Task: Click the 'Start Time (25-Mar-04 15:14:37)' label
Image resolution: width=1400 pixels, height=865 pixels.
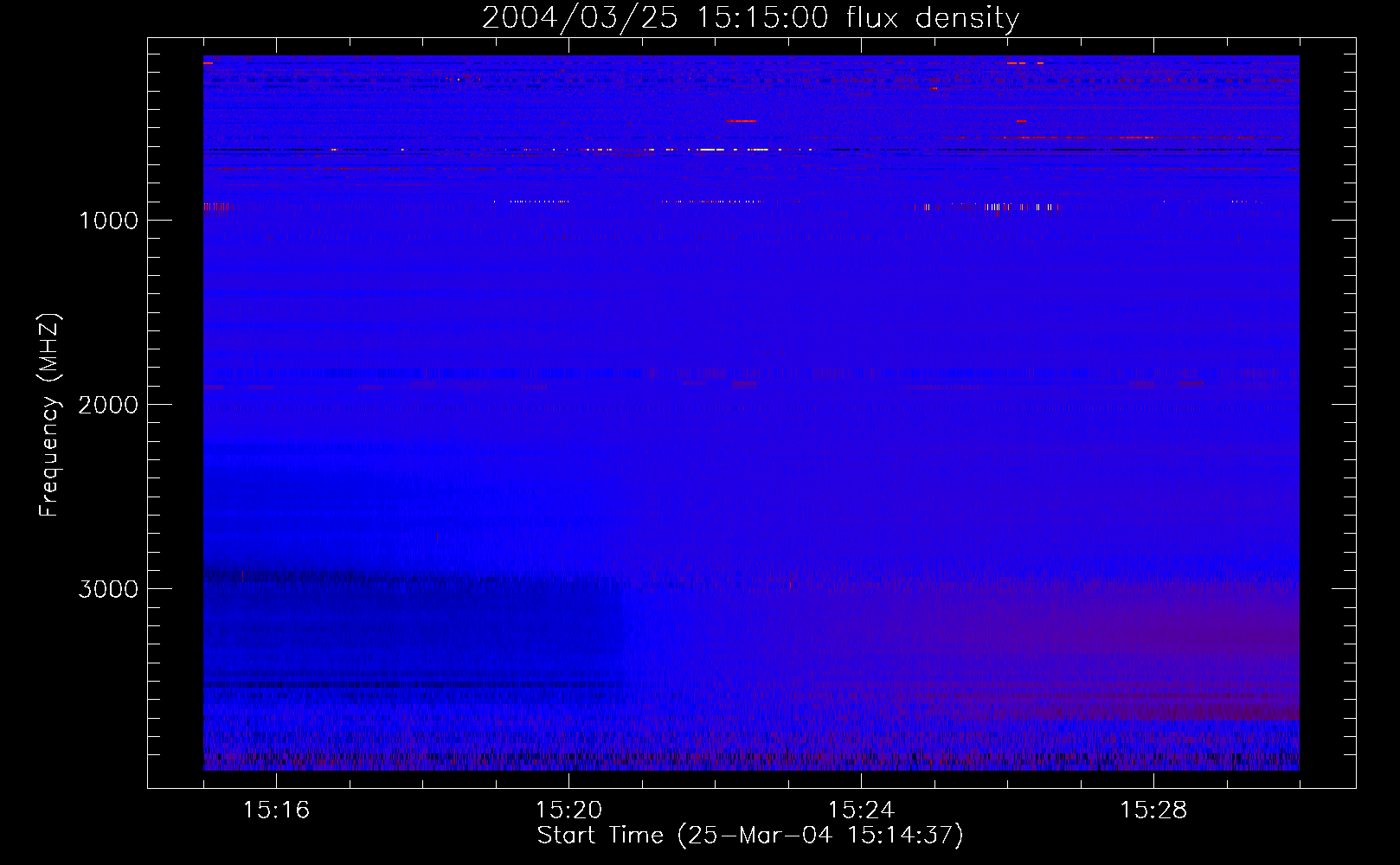Action: (x=750, y=836)
